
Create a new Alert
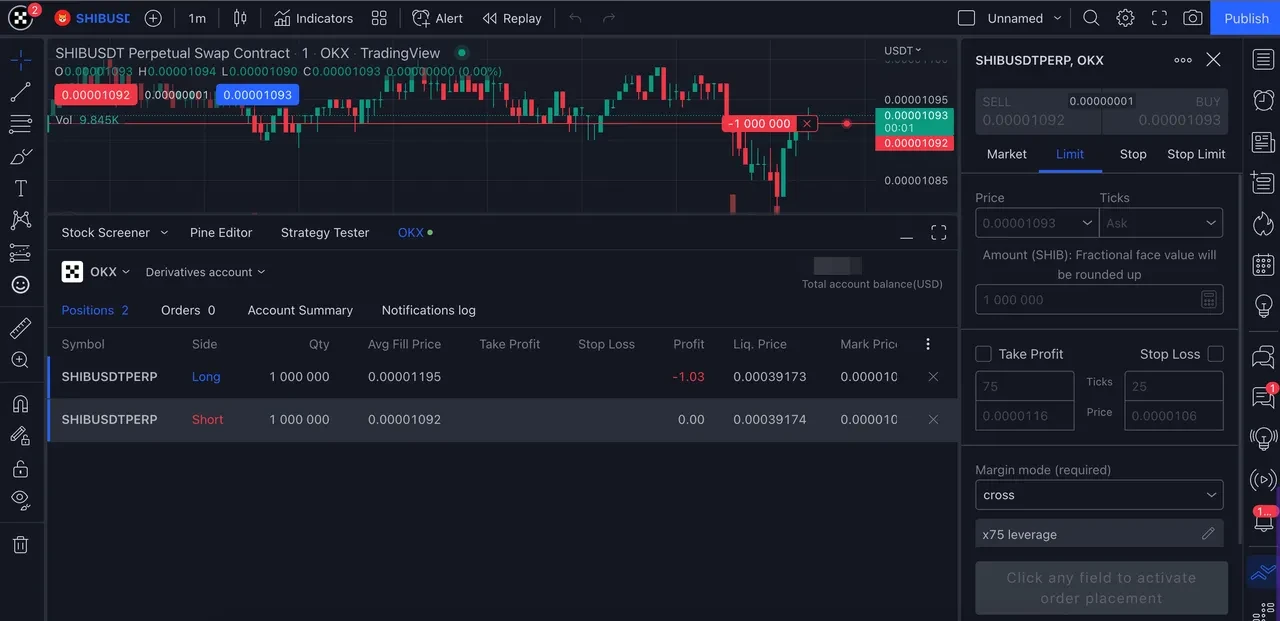[438, 18]
